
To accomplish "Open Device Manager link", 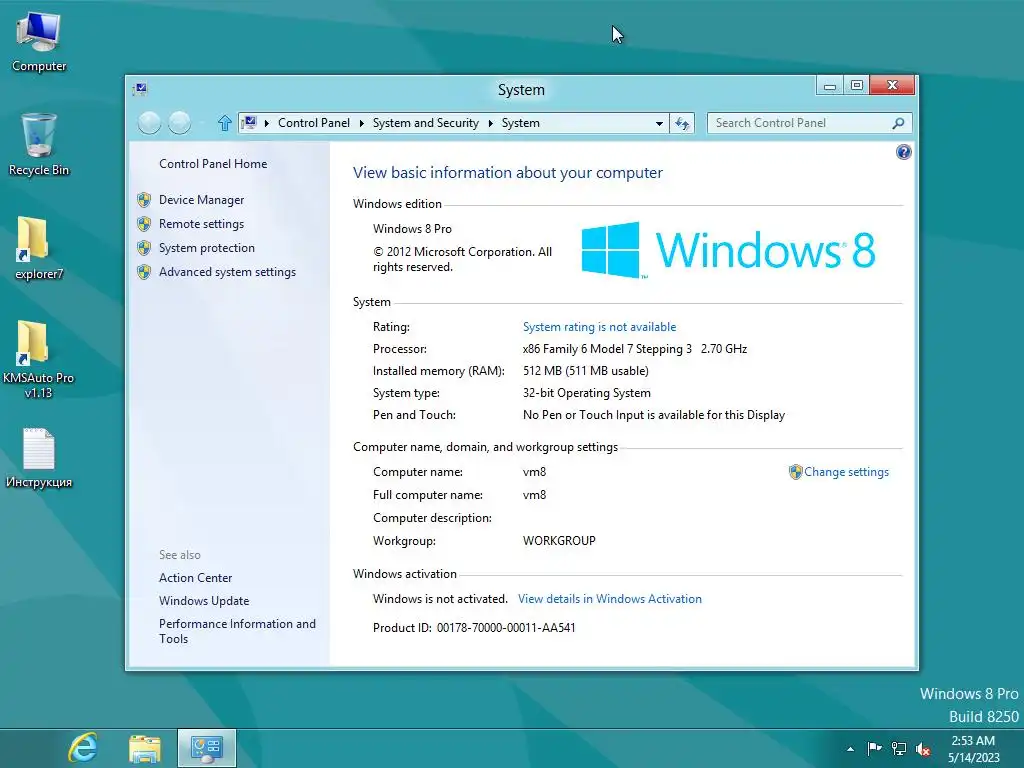I will [201, 200].
